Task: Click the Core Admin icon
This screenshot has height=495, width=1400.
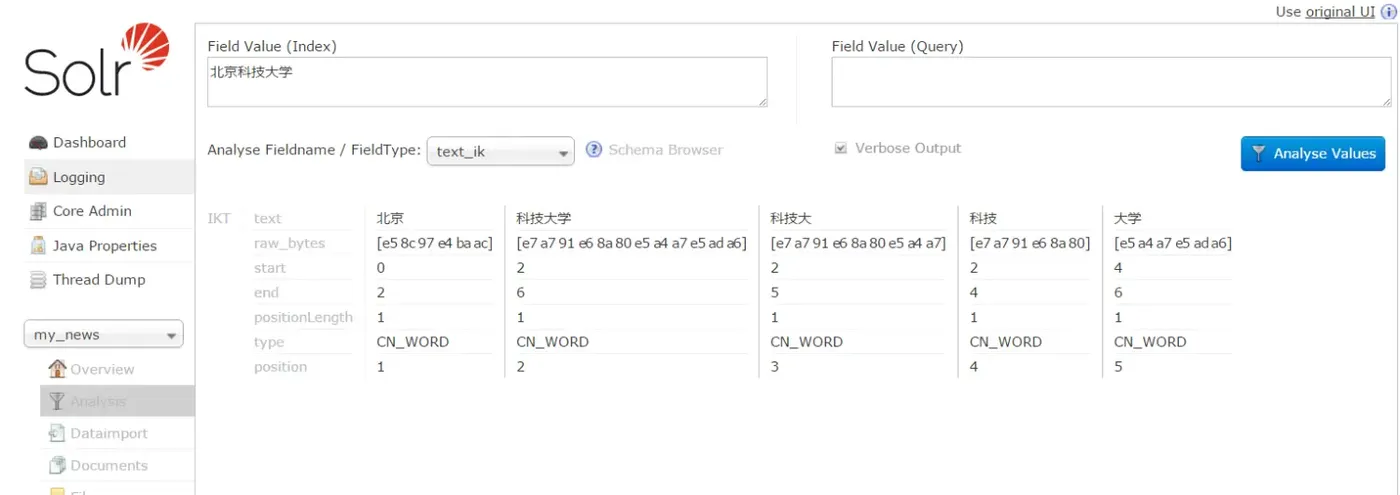Action: coord(38,211)
